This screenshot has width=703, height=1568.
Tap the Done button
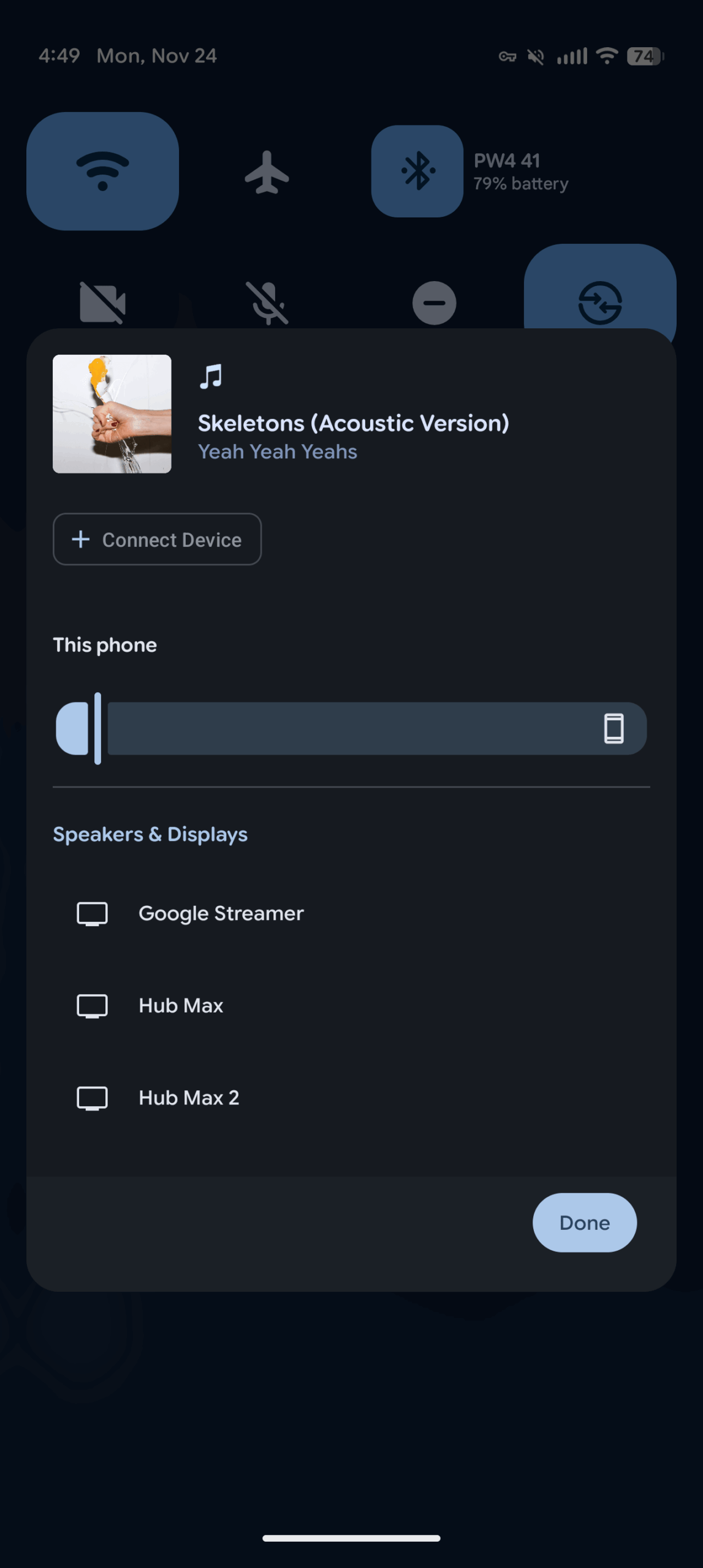point(584,1223)
